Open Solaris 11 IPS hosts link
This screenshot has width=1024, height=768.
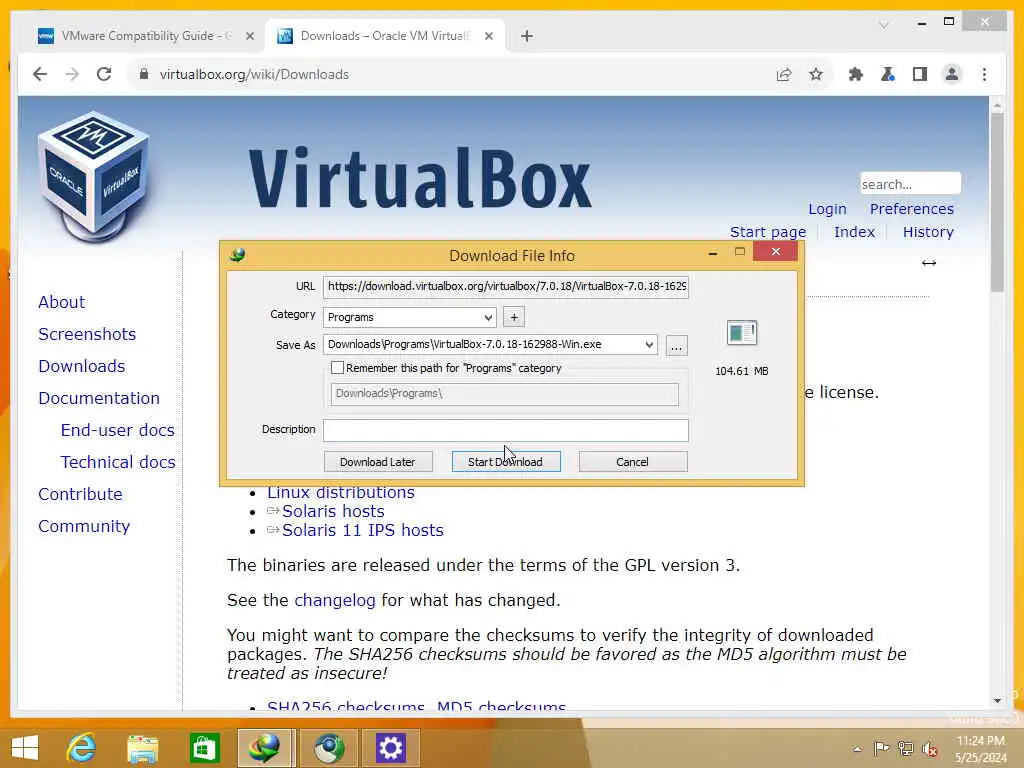[x=362, y=530]
